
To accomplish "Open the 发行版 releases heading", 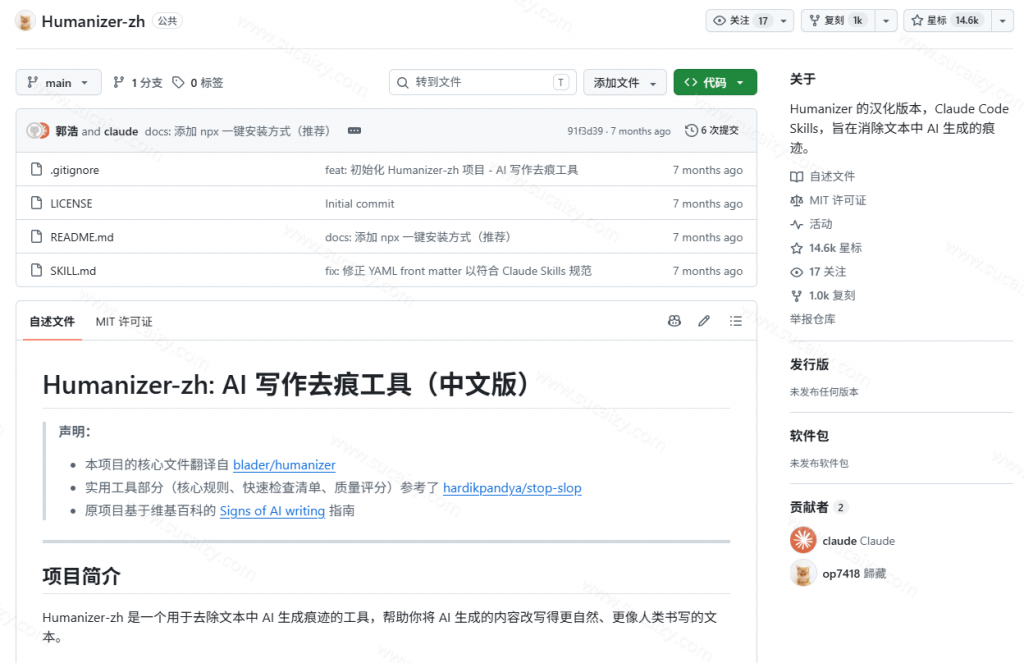I will (x=809, y=364).
